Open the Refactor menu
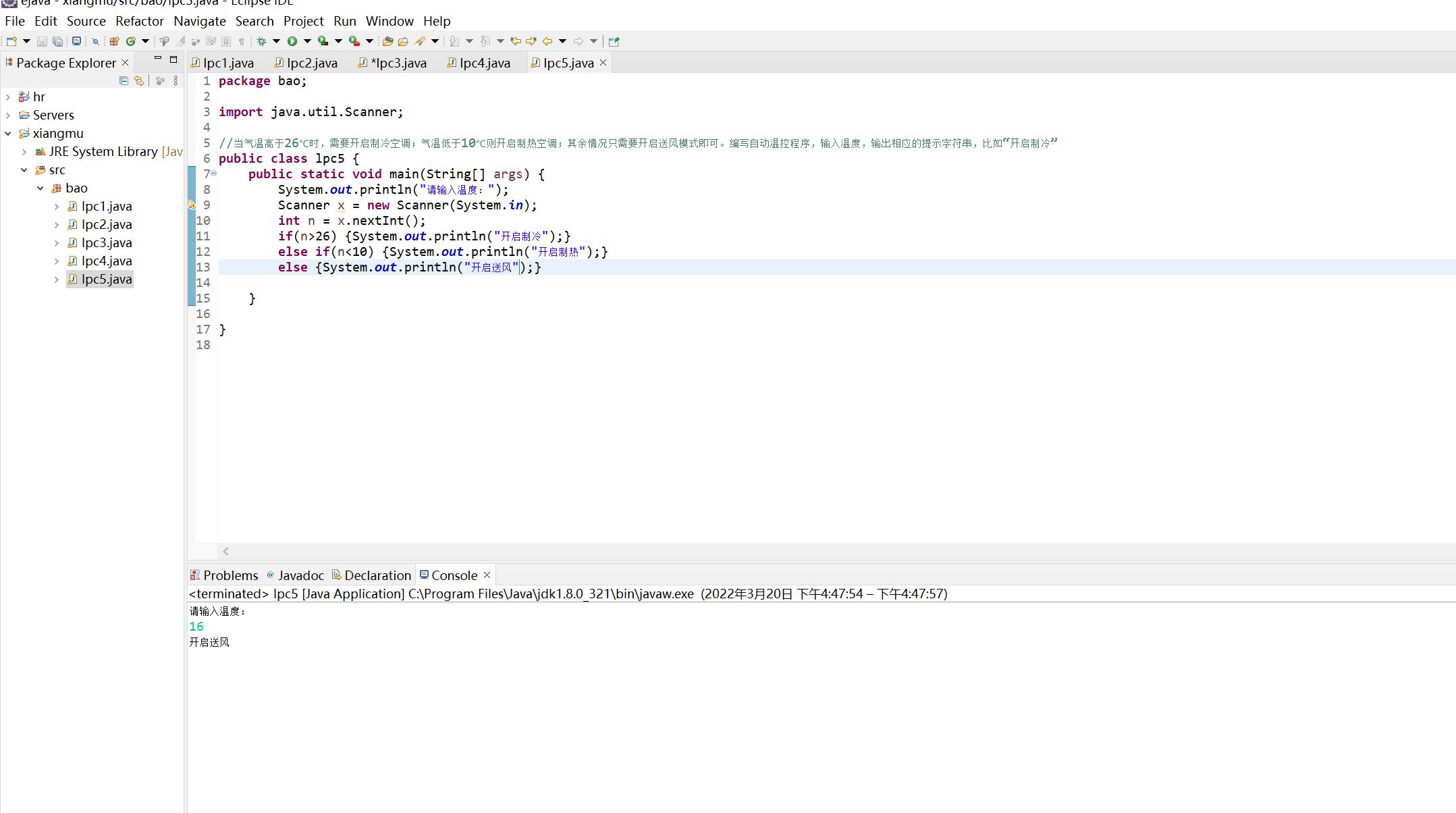 tap(139, 21)
